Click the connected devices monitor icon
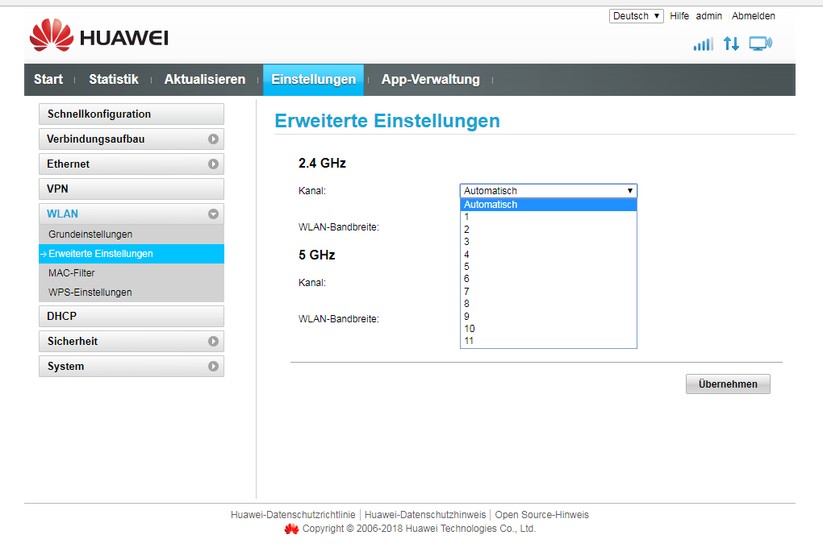823x552 pixels. tap(760, 44)
